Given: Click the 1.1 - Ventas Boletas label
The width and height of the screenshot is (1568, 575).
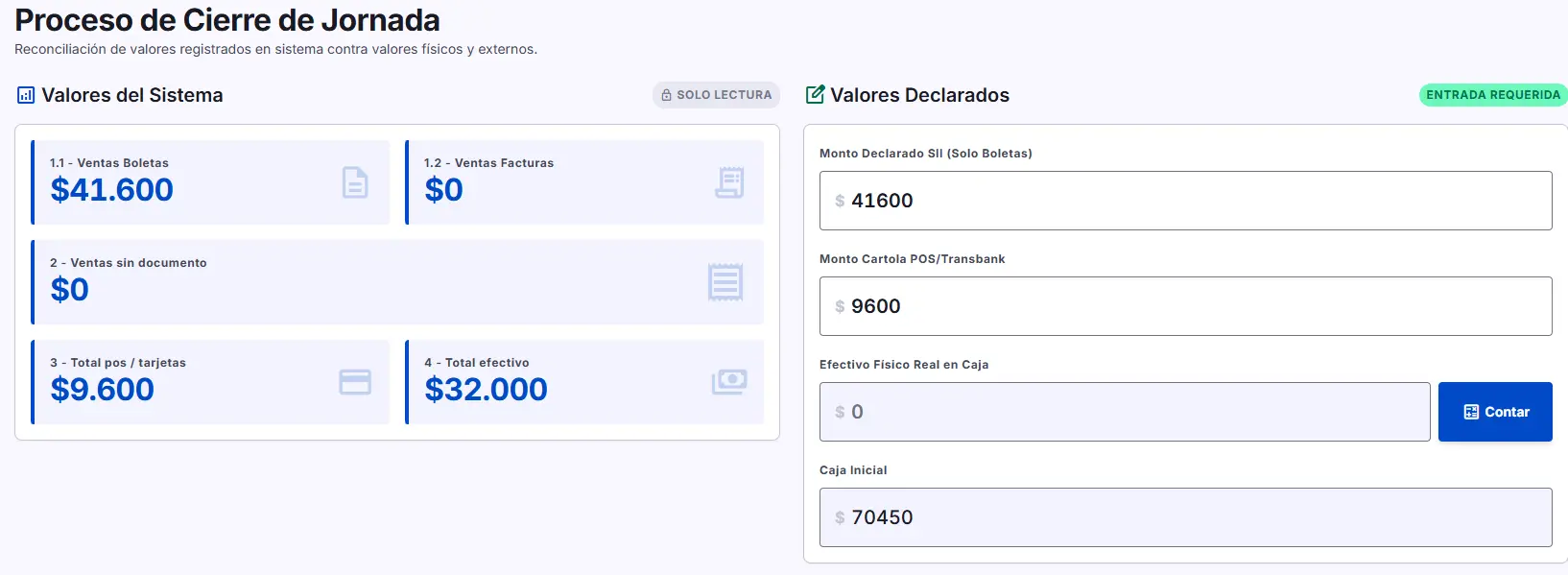Looking at the screenshot, I should point(109,163).
